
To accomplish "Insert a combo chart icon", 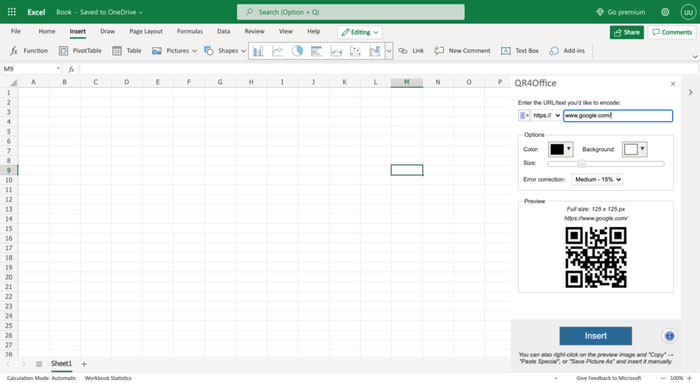I will pyautogui.click(x=375, y=51).
